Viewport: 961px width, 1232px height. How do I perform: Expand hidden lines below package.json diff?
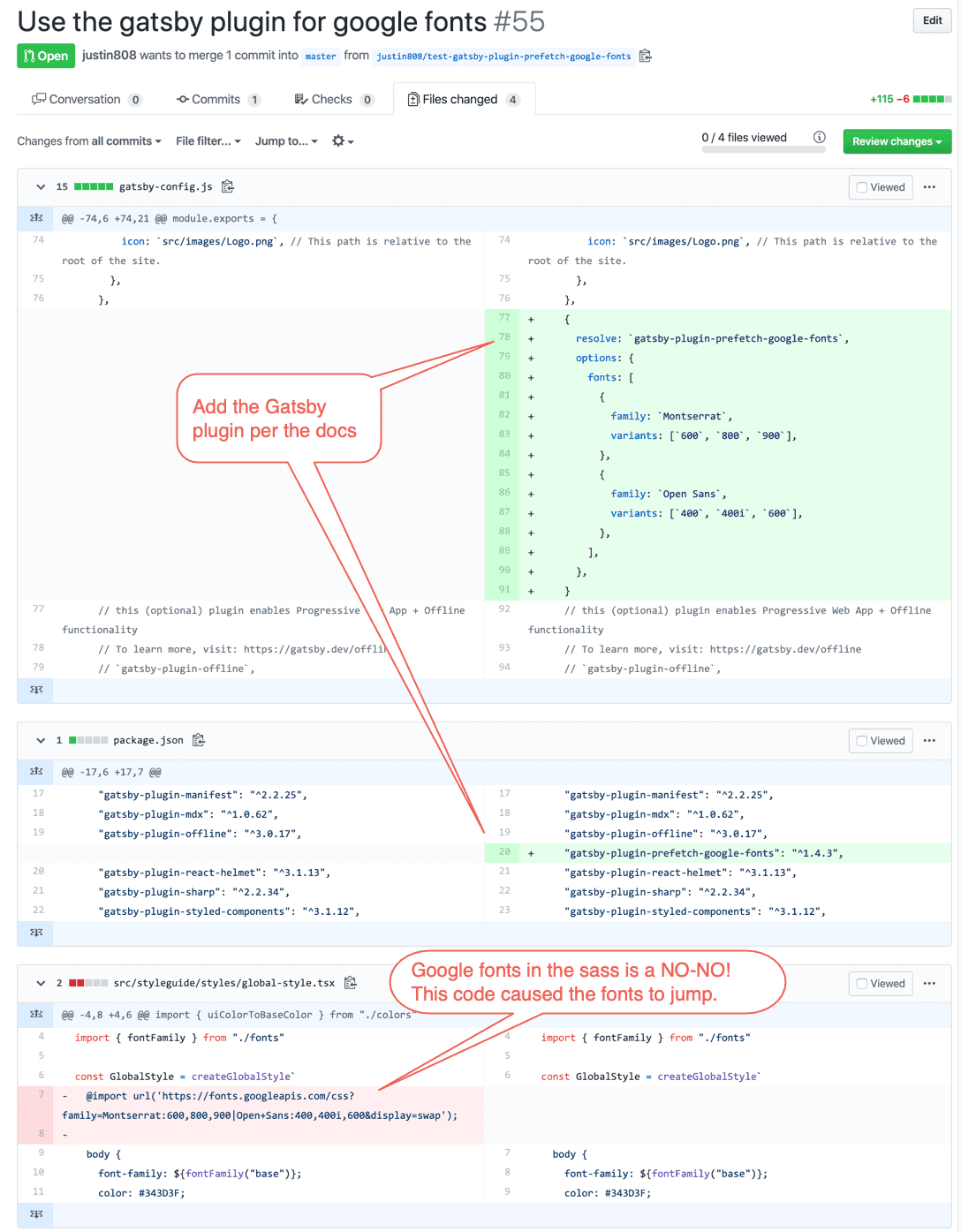(x=36, y=933)
